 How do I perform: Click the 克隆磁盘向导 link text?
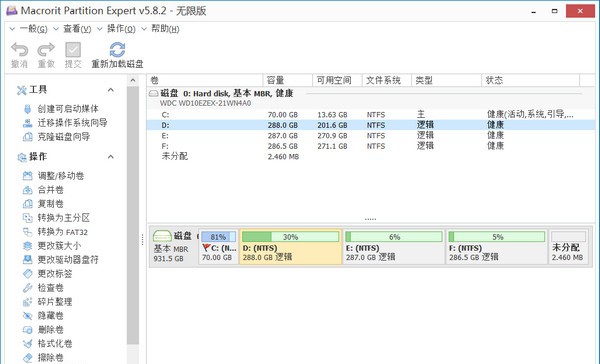point(64,137)
